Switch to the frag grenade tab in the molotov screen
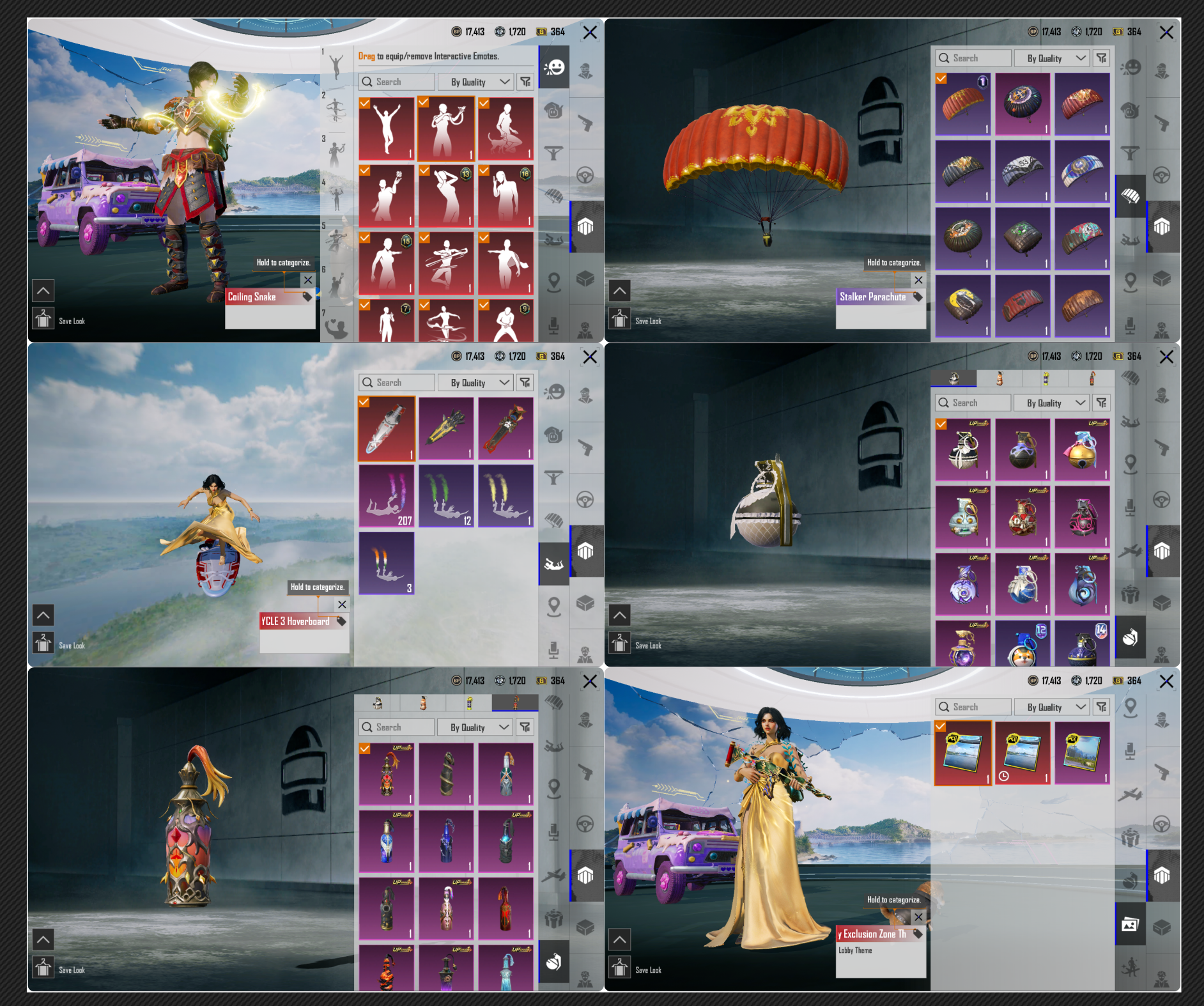The image size is (1204, 1006). pos(377,703)
